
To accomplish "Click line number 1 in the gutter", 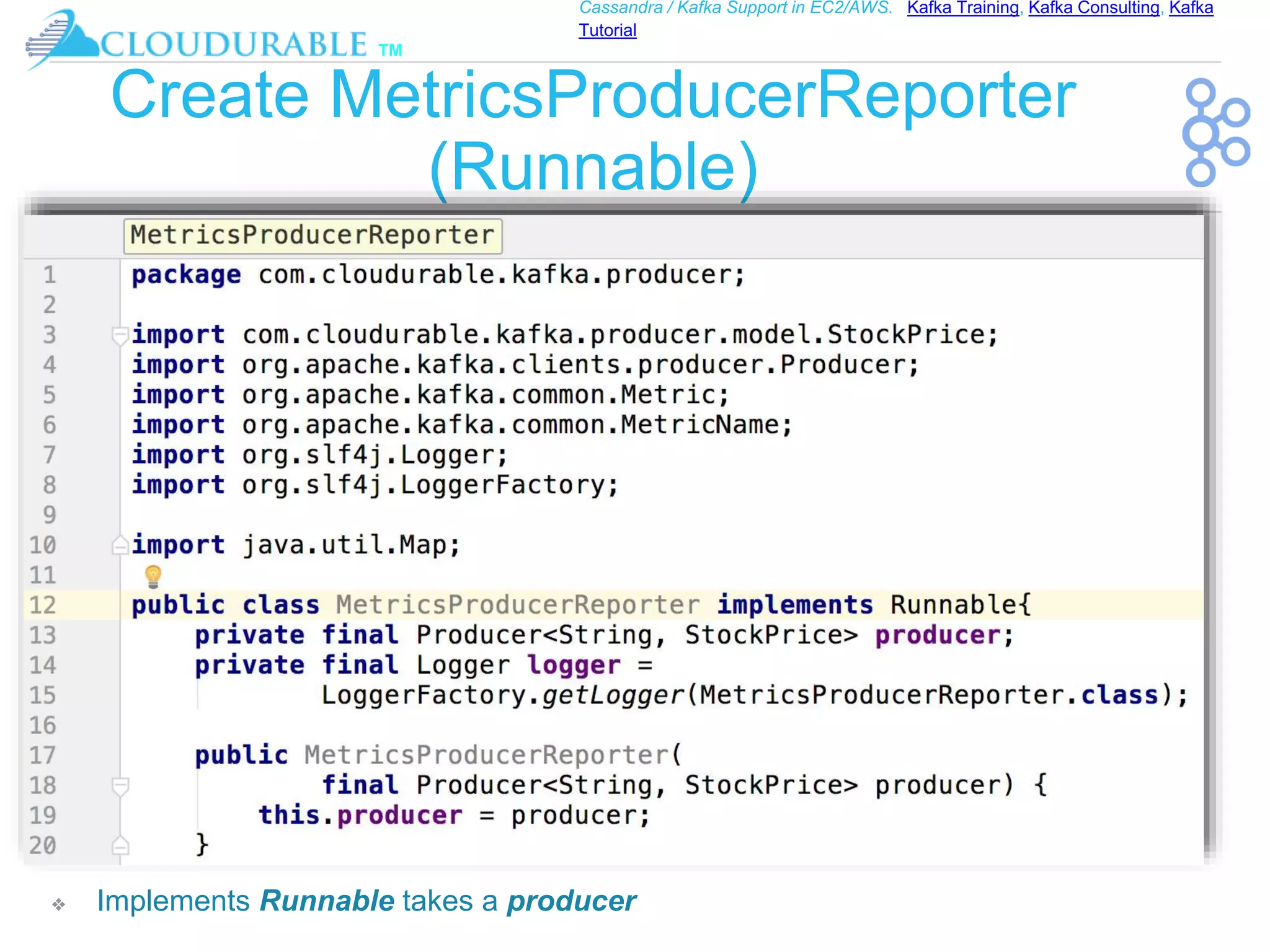I will tap(50, 275).
